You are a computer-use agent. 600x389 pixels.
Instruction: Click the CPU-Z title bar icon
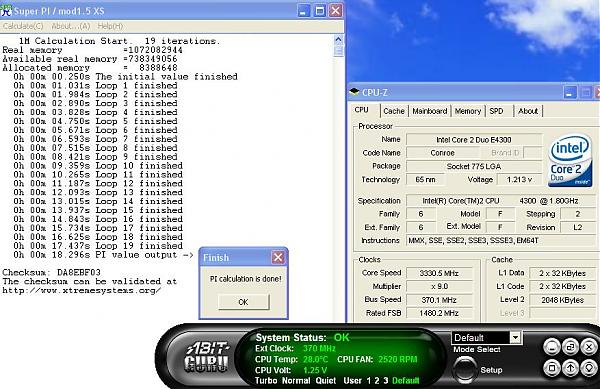(354, 92)
